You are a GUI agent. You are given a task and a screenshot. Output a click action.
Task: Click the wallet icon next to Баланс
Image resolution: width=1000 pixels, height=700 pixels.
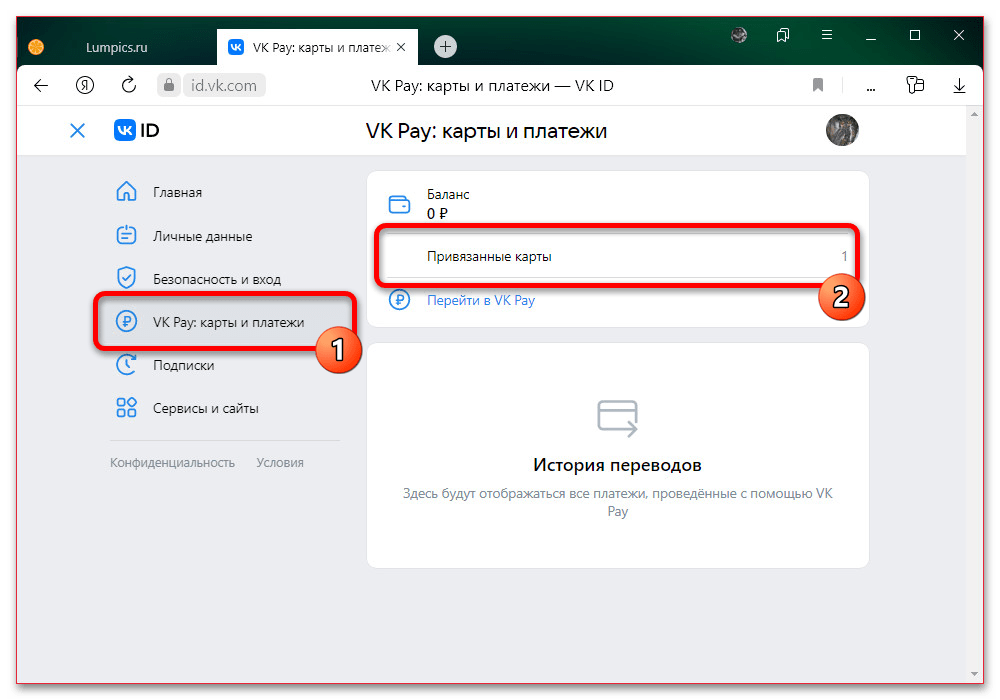399,204
